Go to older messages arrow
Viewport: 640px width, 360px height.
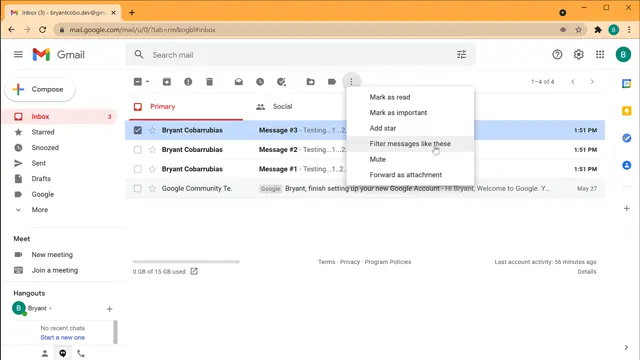pos(592,82)
